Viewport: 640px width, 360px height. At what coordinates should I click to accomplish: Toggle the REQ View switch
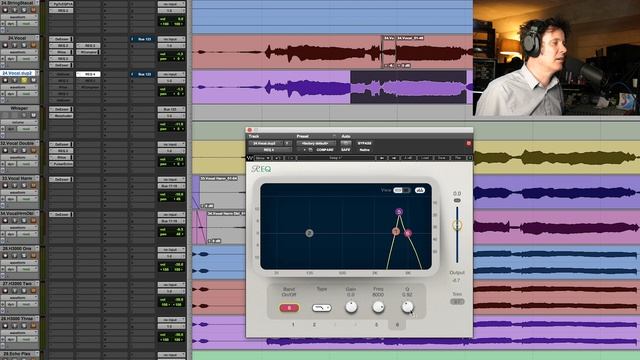401,190
